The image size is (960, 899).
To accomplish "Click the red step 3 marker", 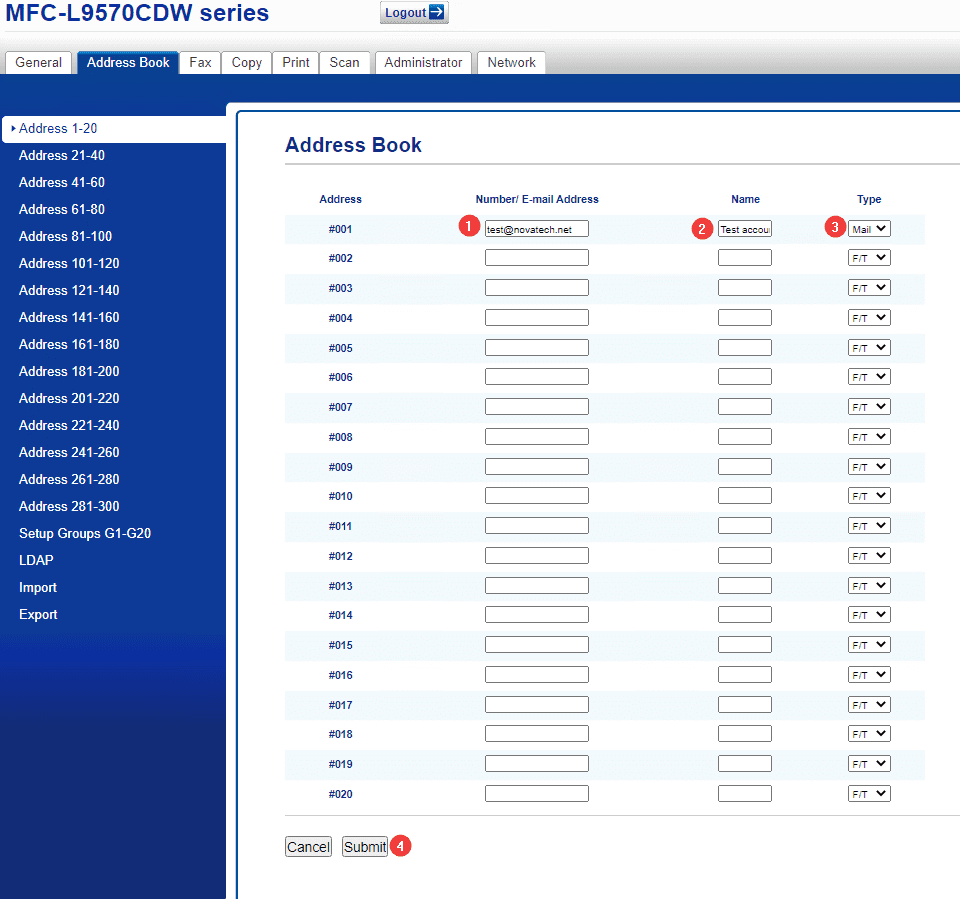I will [834, 227].
